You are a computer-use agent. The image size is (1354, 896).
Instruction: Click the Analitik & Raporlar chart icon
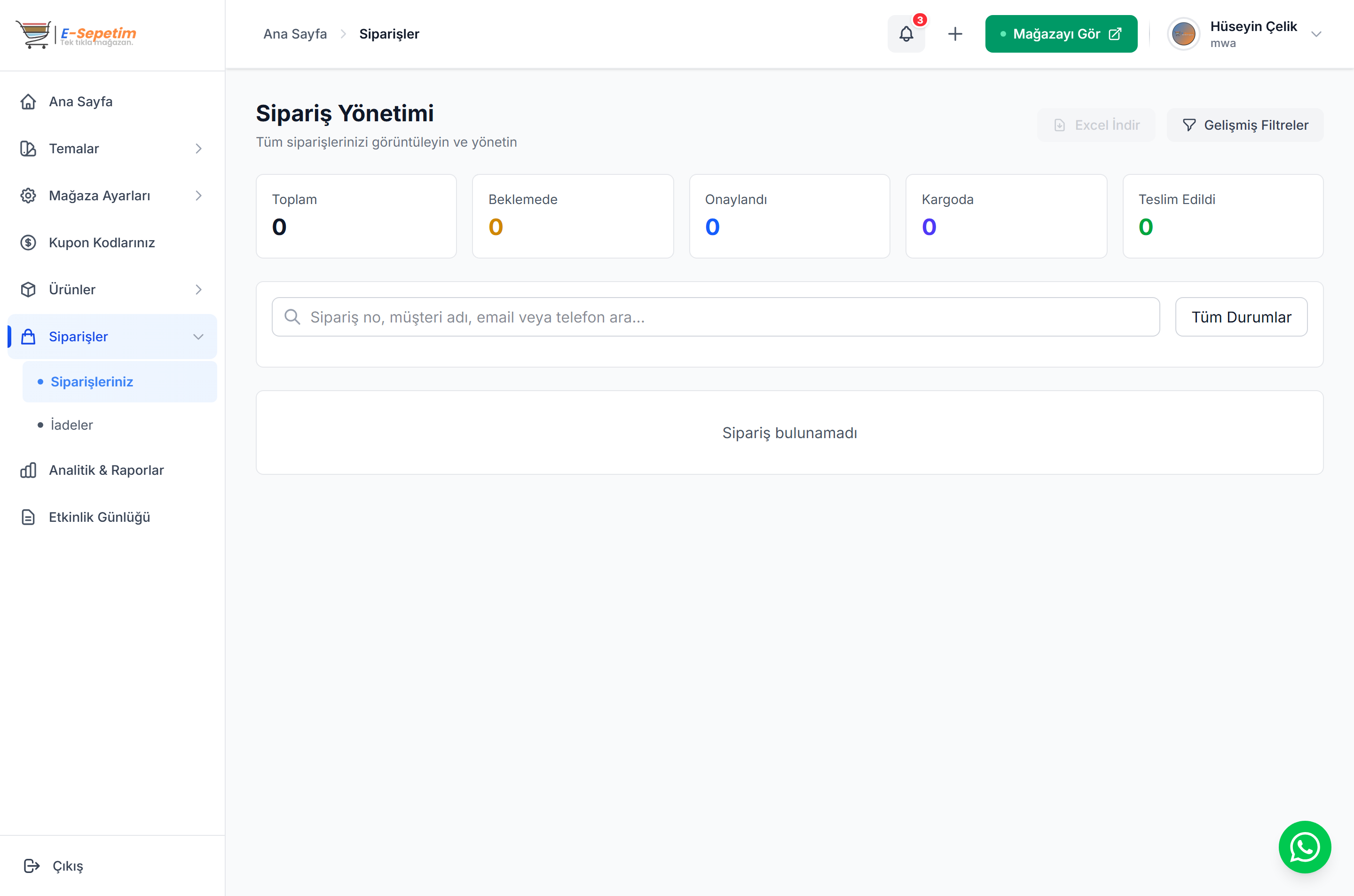(28, 470)
